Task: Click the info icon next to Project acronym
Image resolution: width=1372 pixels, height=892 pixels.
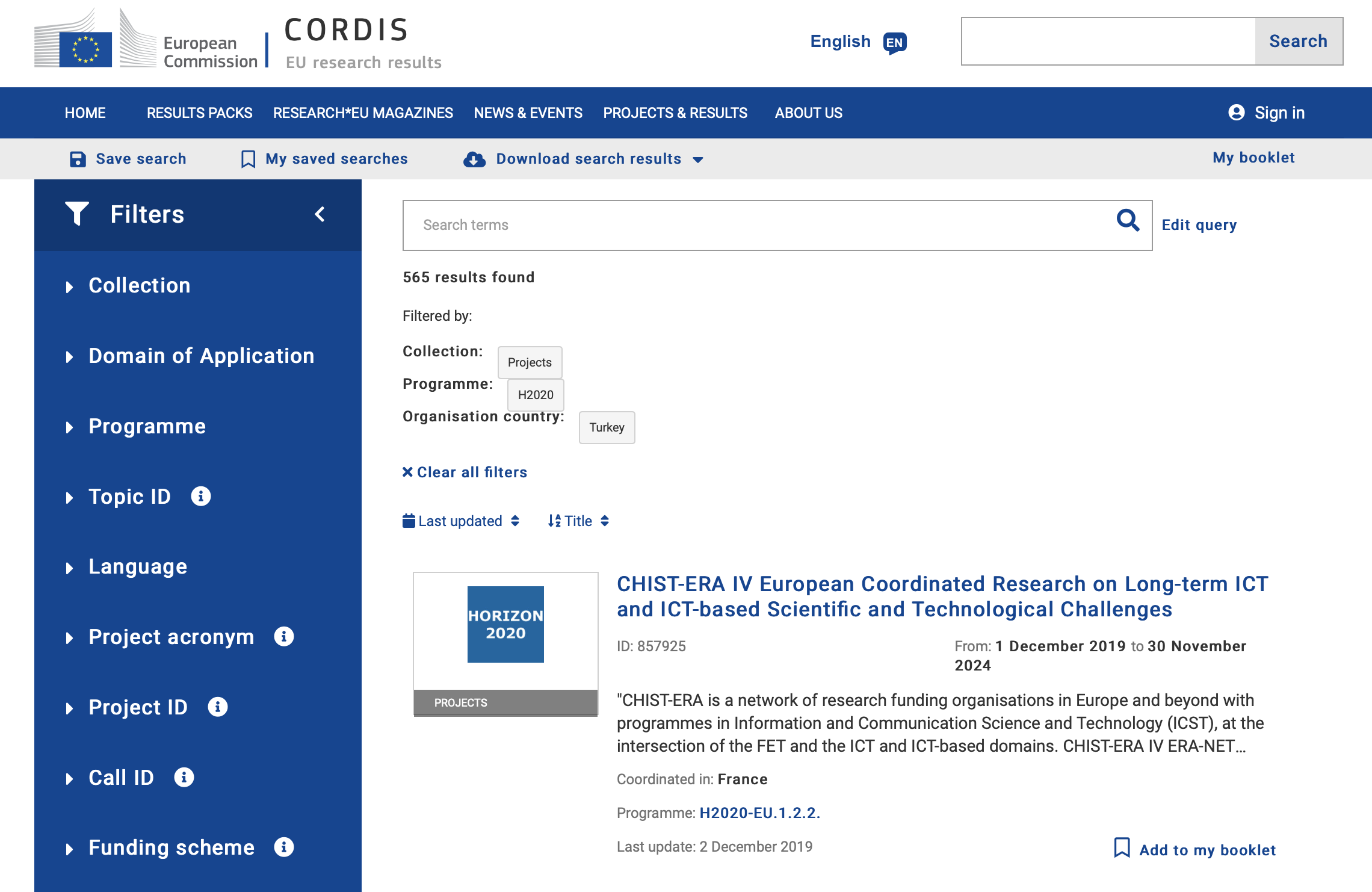Action: click(x=284, y=637)
